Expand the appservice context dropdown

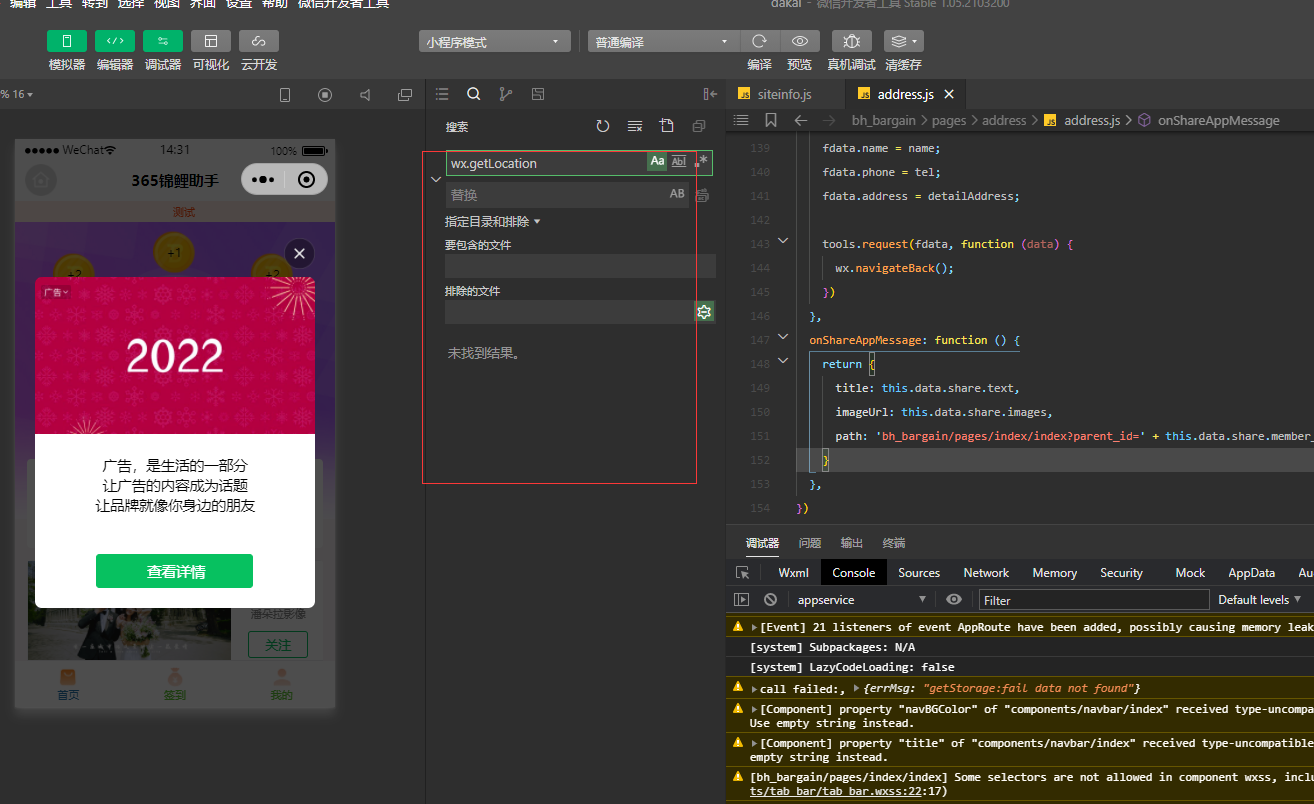click(x=860, y=600)
